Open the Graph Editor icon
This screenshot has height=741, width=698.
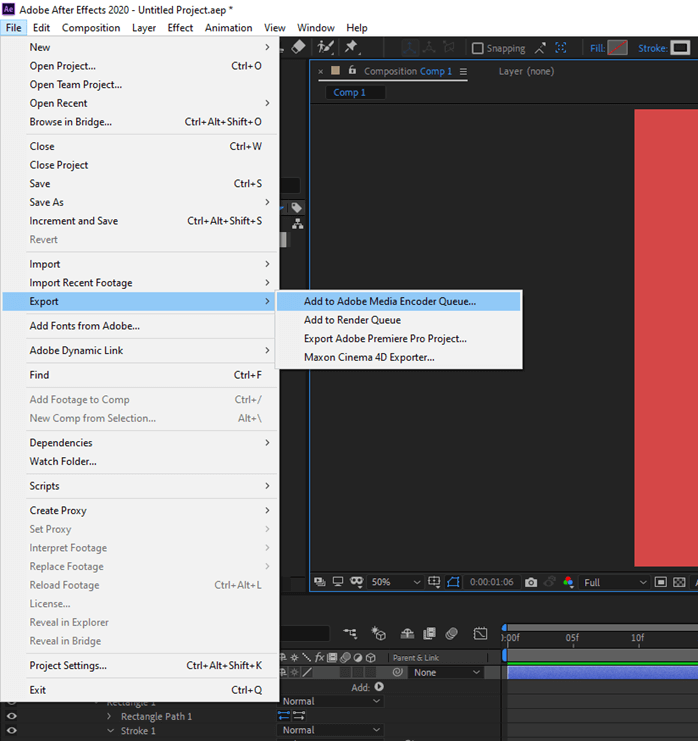[x=480, y=633]
